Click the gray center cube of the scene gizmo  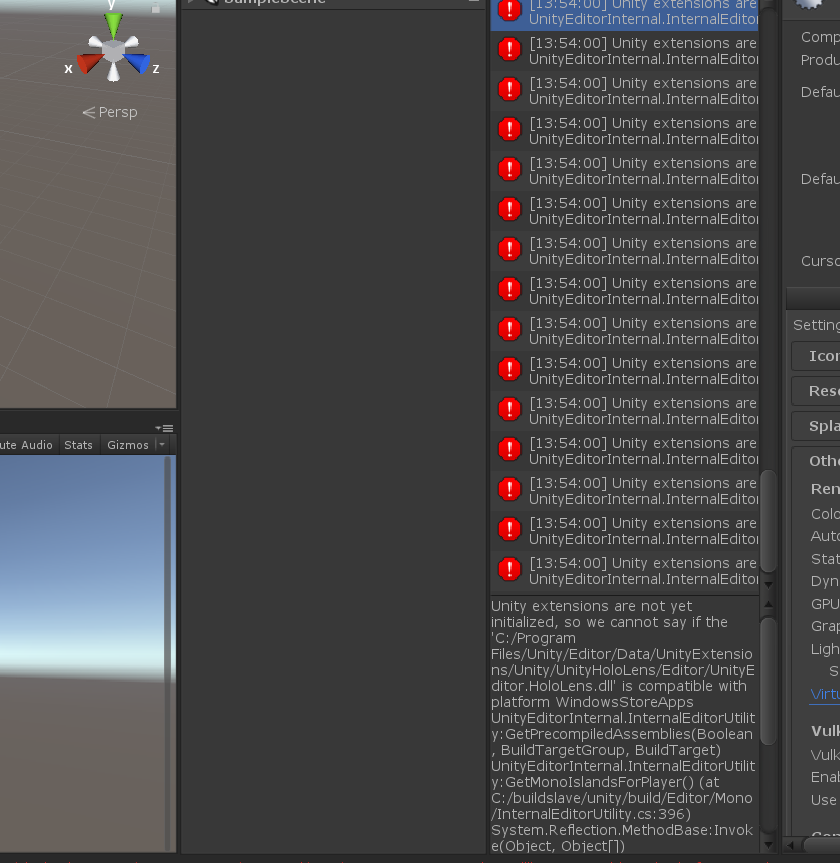[113, 51]
